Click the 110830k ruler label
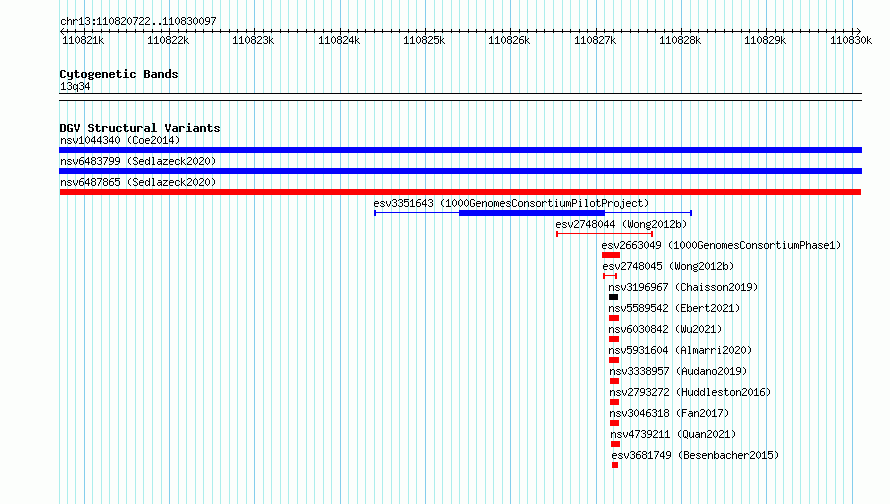 click(851, 40)
